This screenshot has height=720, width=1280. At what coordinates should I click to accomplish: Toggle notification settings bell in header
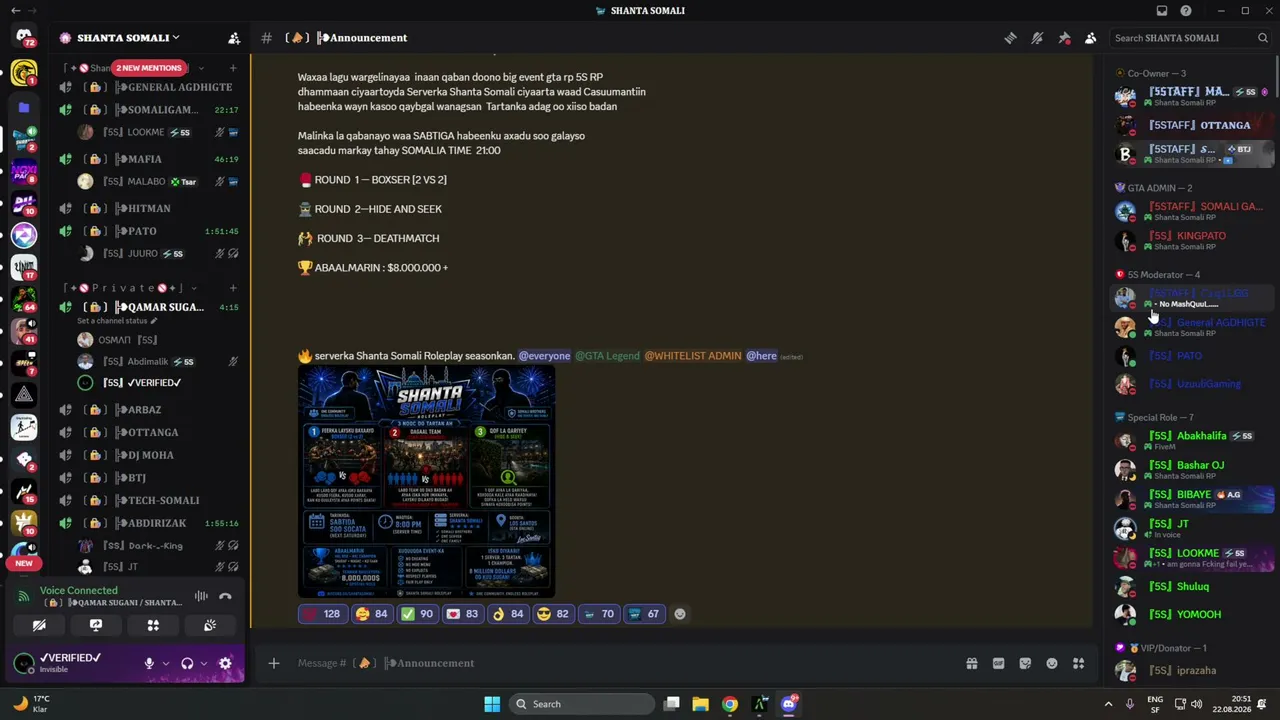point(1037,38)
